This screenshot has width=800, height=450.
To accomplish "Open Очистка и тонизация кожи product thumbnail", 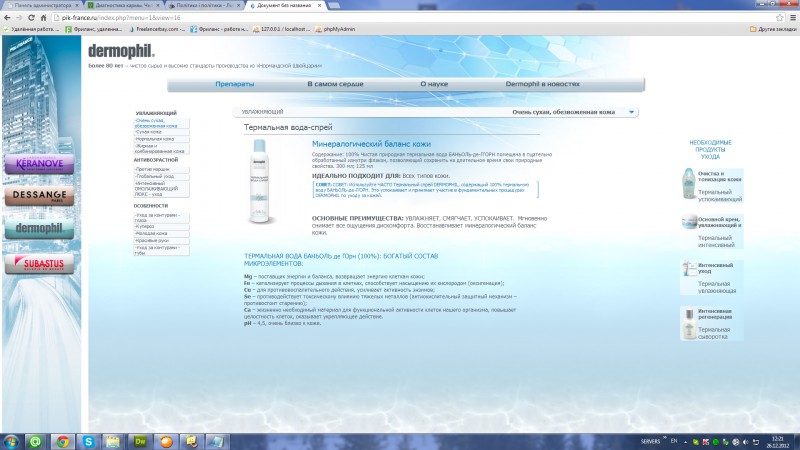I will pyautogui.click(x=689, y=184).
